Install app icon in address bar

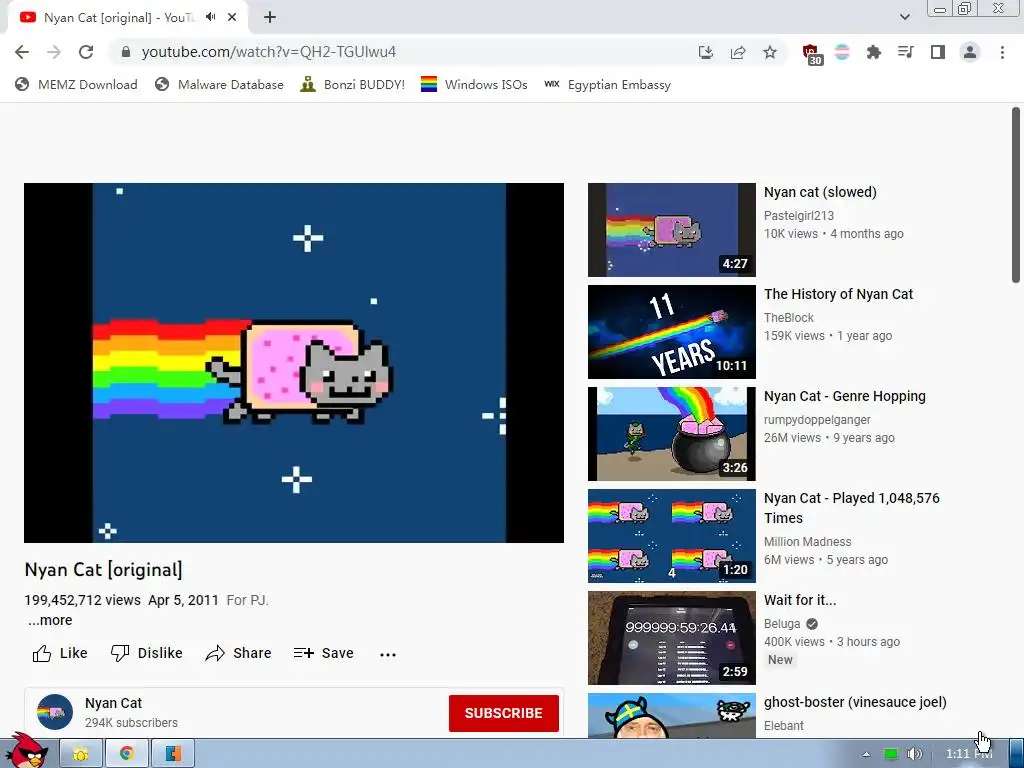pyautogui.click(x=705, y=52)
